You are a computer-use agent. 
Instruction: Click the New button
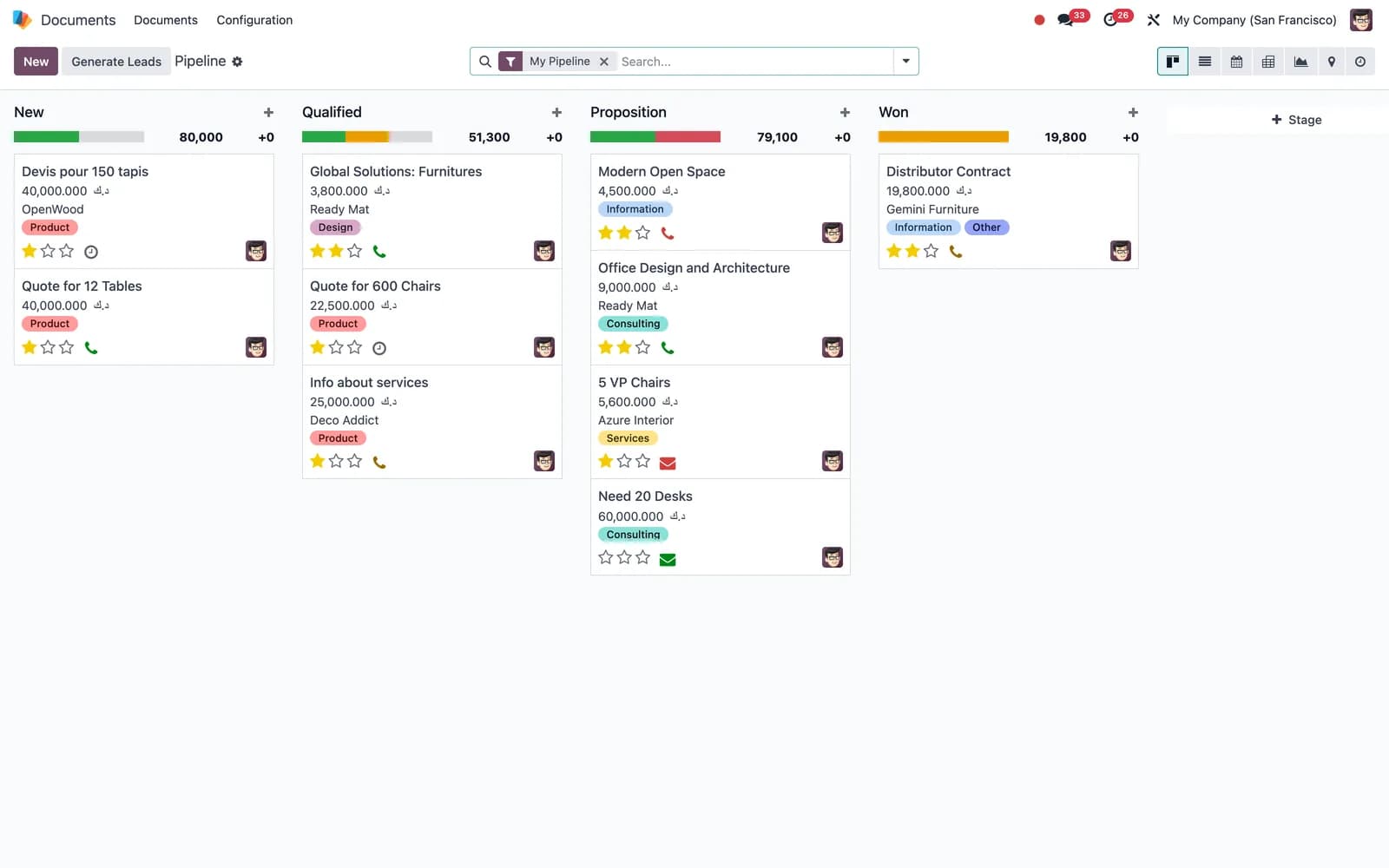tap(36, 62)
